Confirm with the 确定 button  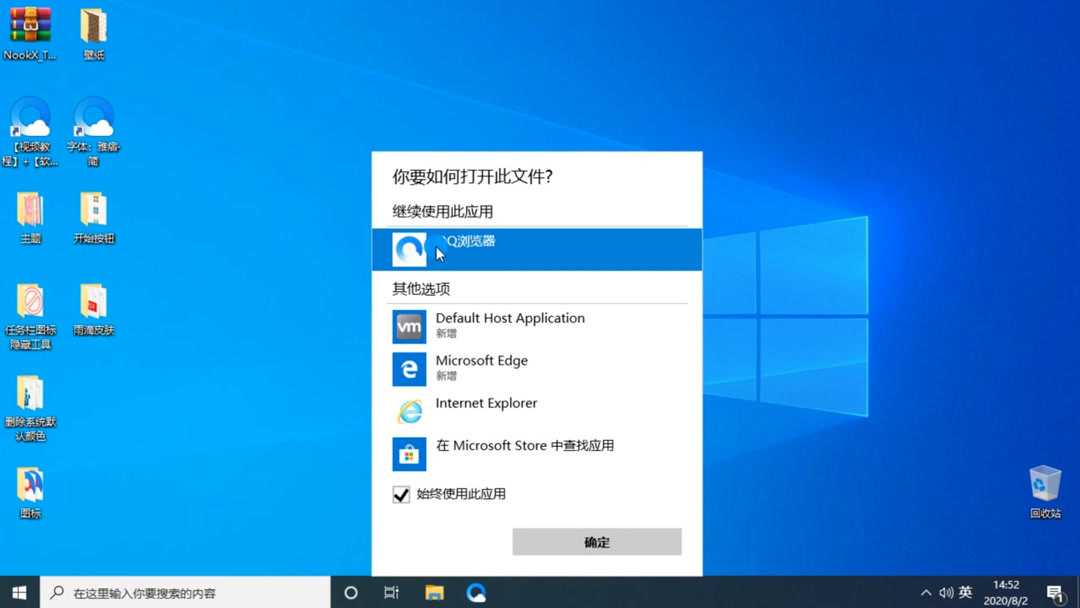tap(596, 541)
